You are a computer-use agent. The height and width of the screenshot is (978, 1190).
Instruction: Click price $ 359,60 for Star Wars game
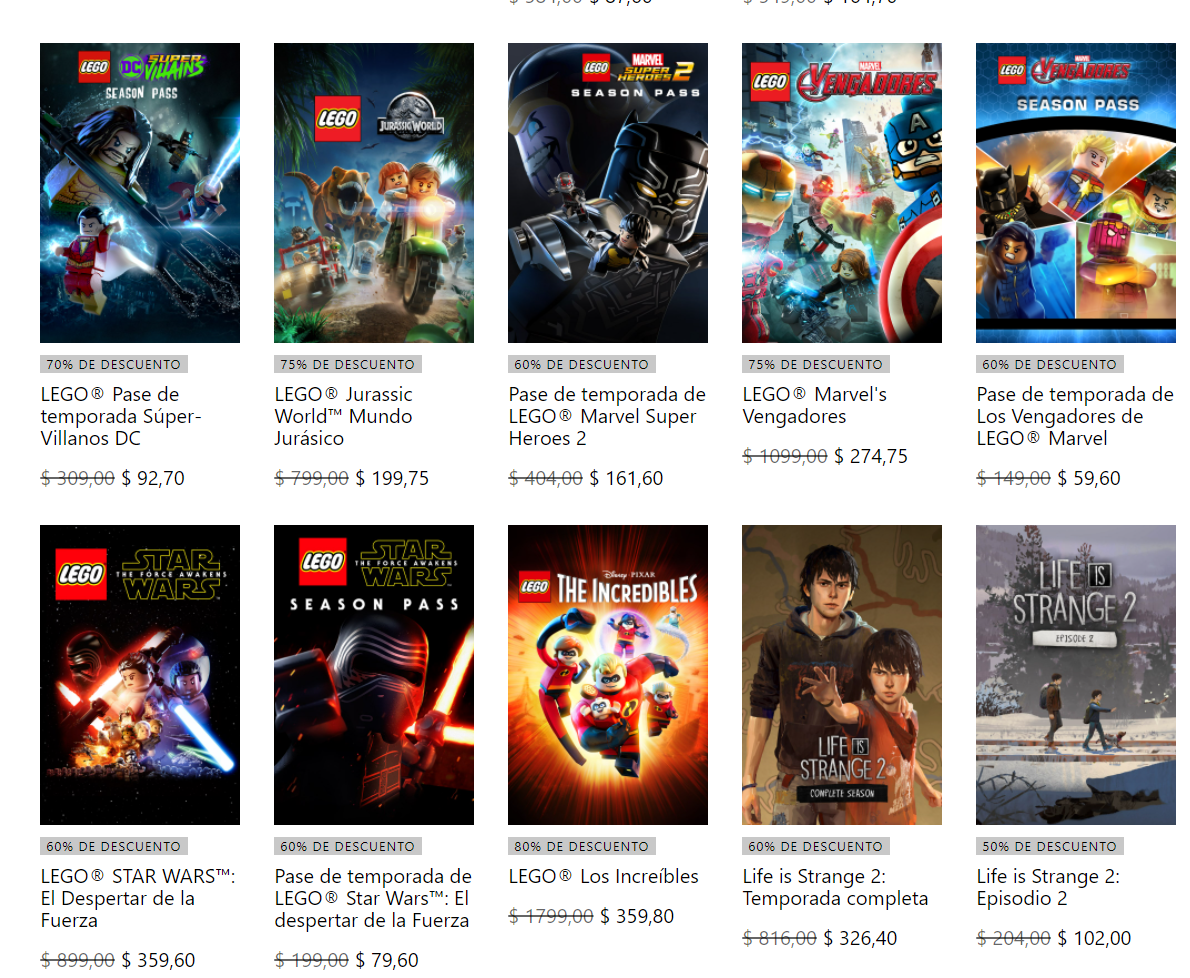tap(159, 960)
